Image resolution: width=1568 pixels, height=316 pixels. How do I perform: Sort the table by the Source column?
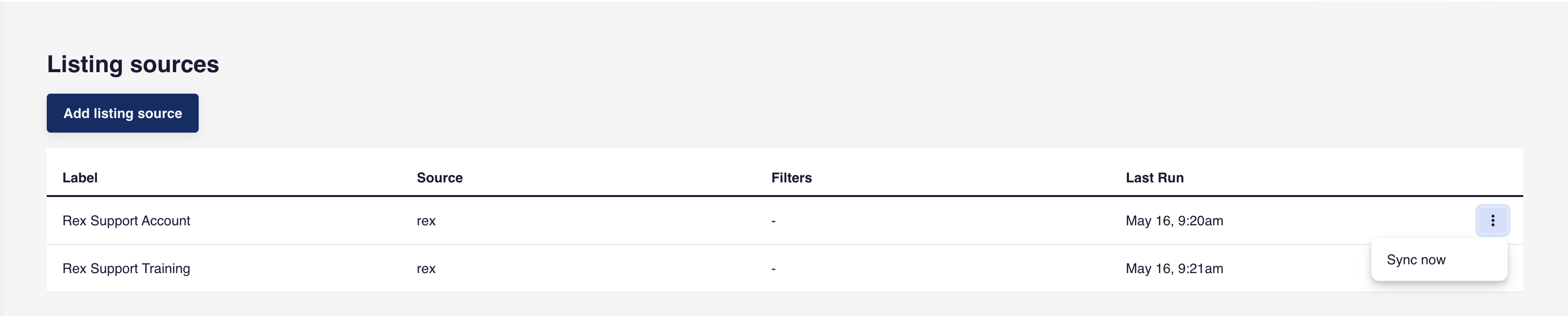[x=439, y=178]
